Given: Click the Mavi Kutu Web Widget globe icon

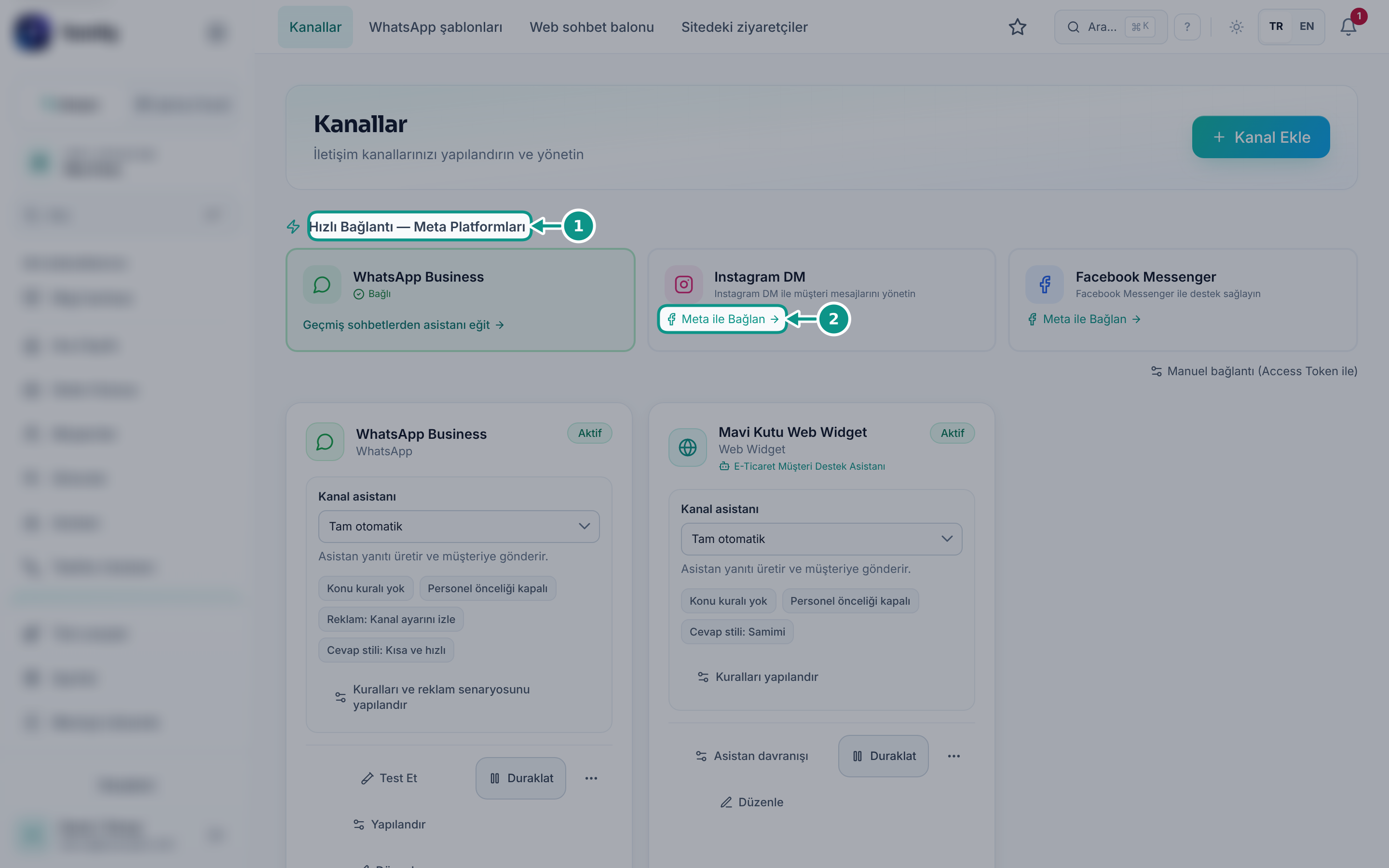Looking at the screenshot, I should pyautogui.click(x=688, y=447).
